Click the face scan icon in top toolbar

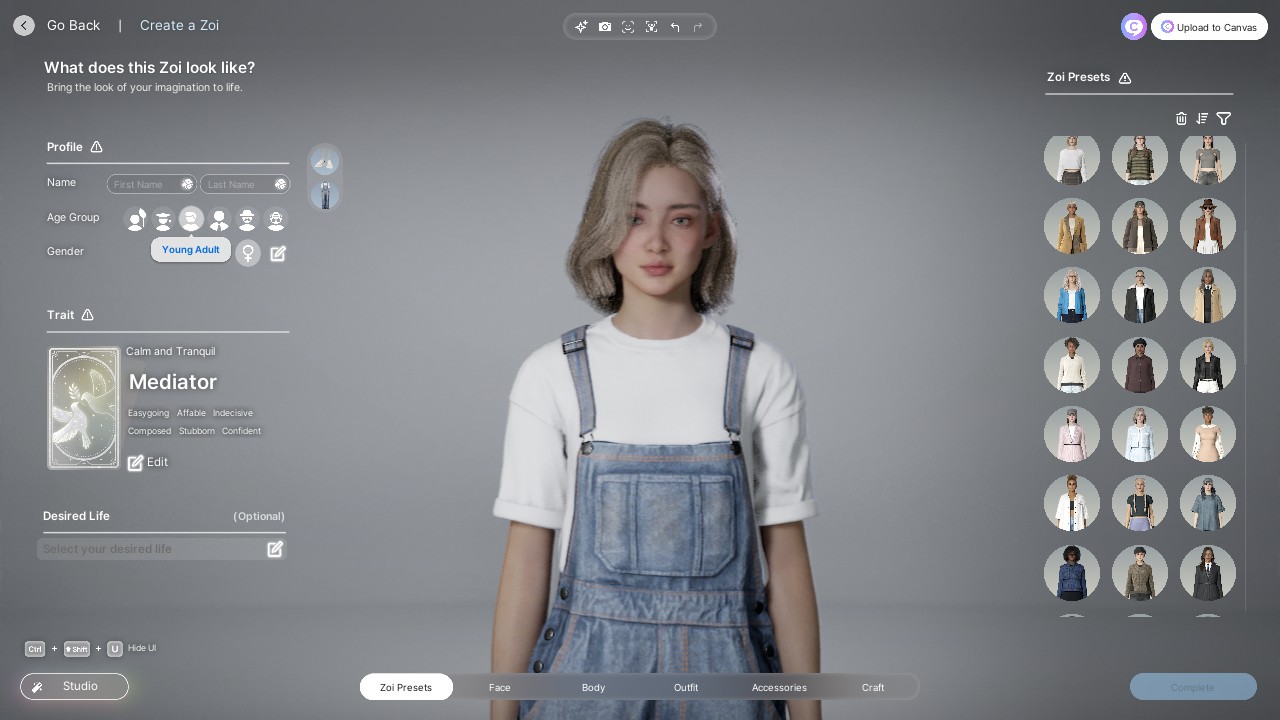[628, 27]
